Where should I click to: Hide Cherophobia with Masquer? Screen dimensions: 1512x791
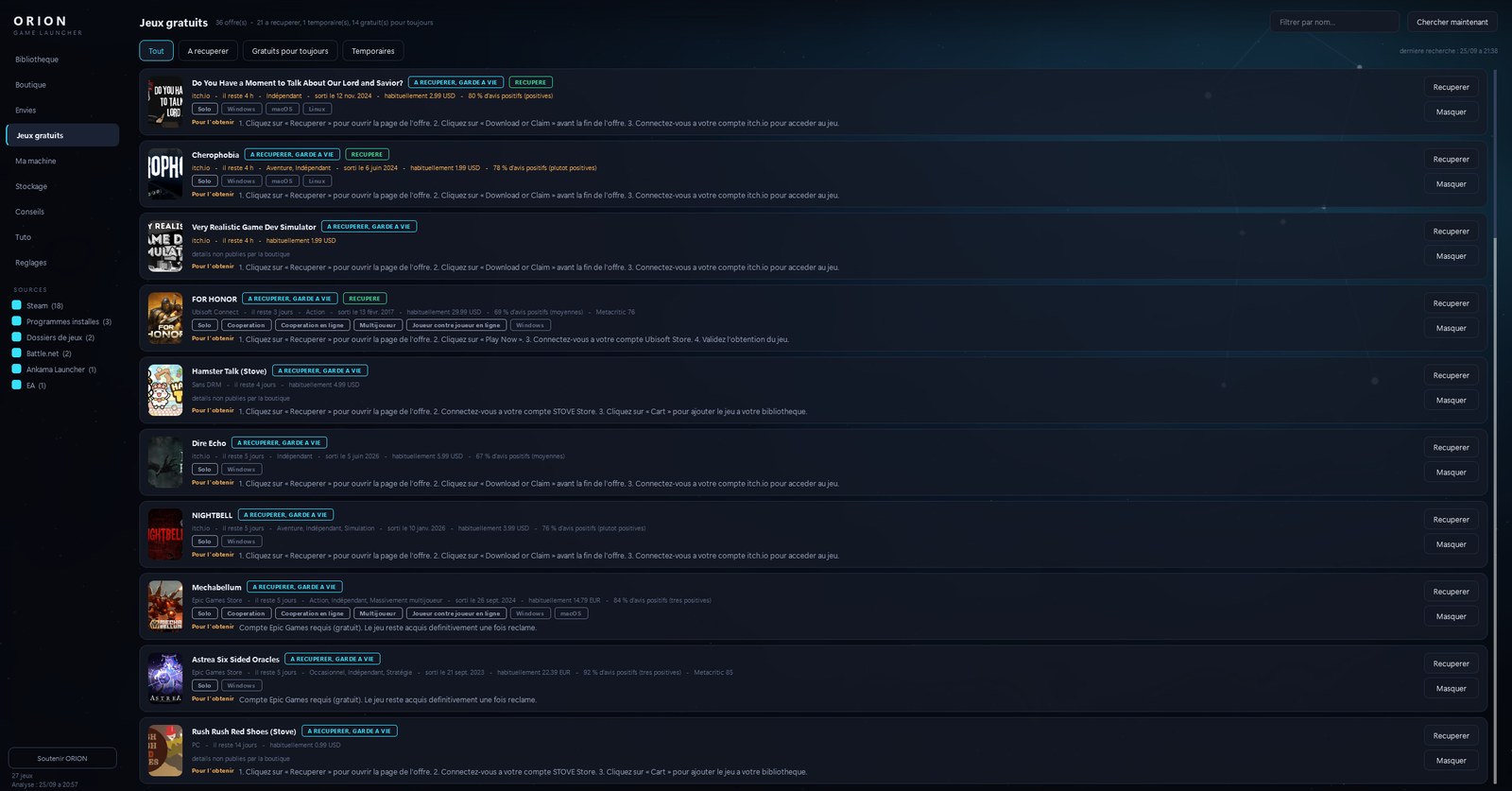pos(1451,184)
